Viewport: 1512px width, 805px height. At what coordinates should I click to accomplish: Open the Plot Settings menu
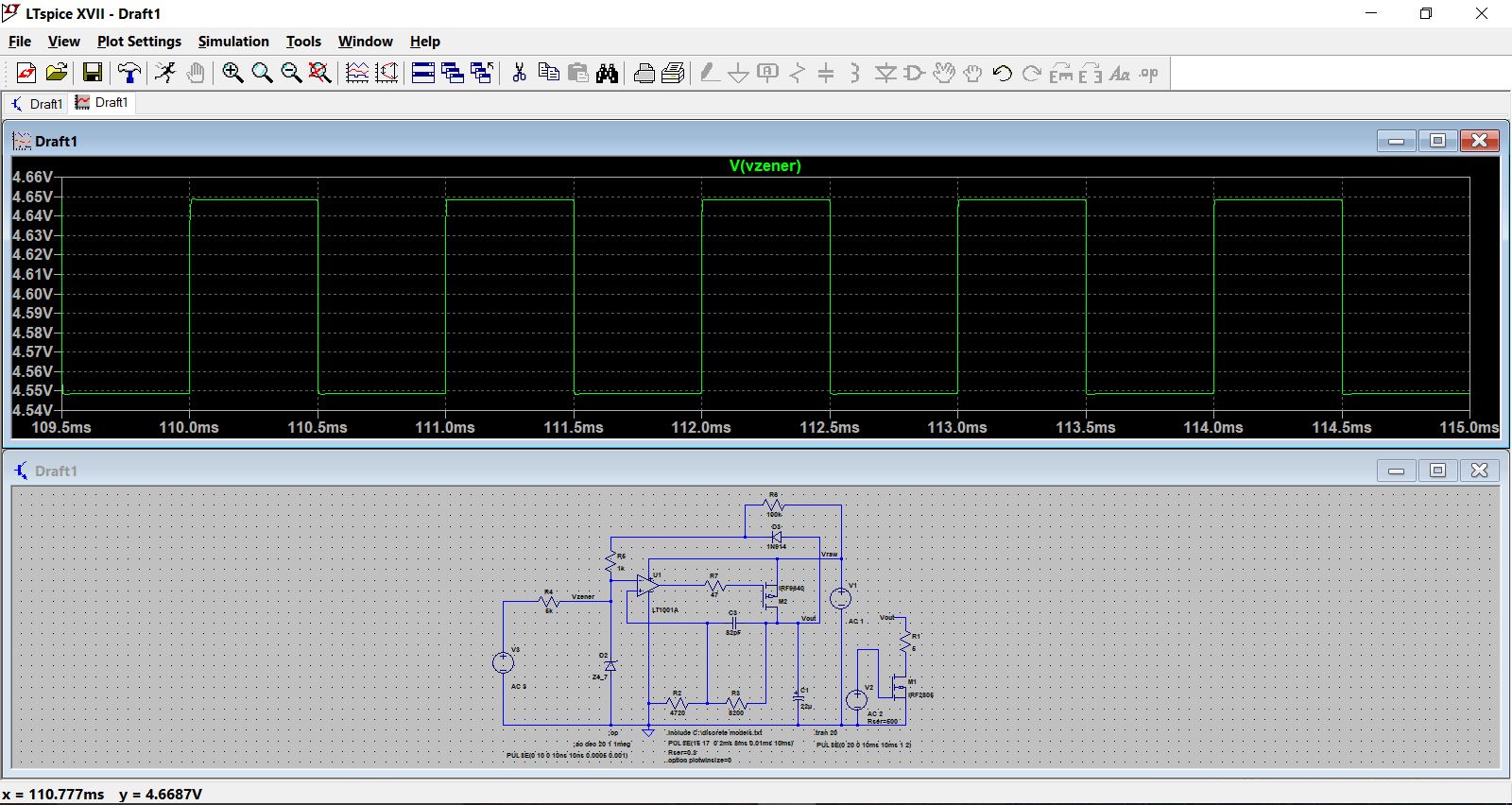point(139,42)
